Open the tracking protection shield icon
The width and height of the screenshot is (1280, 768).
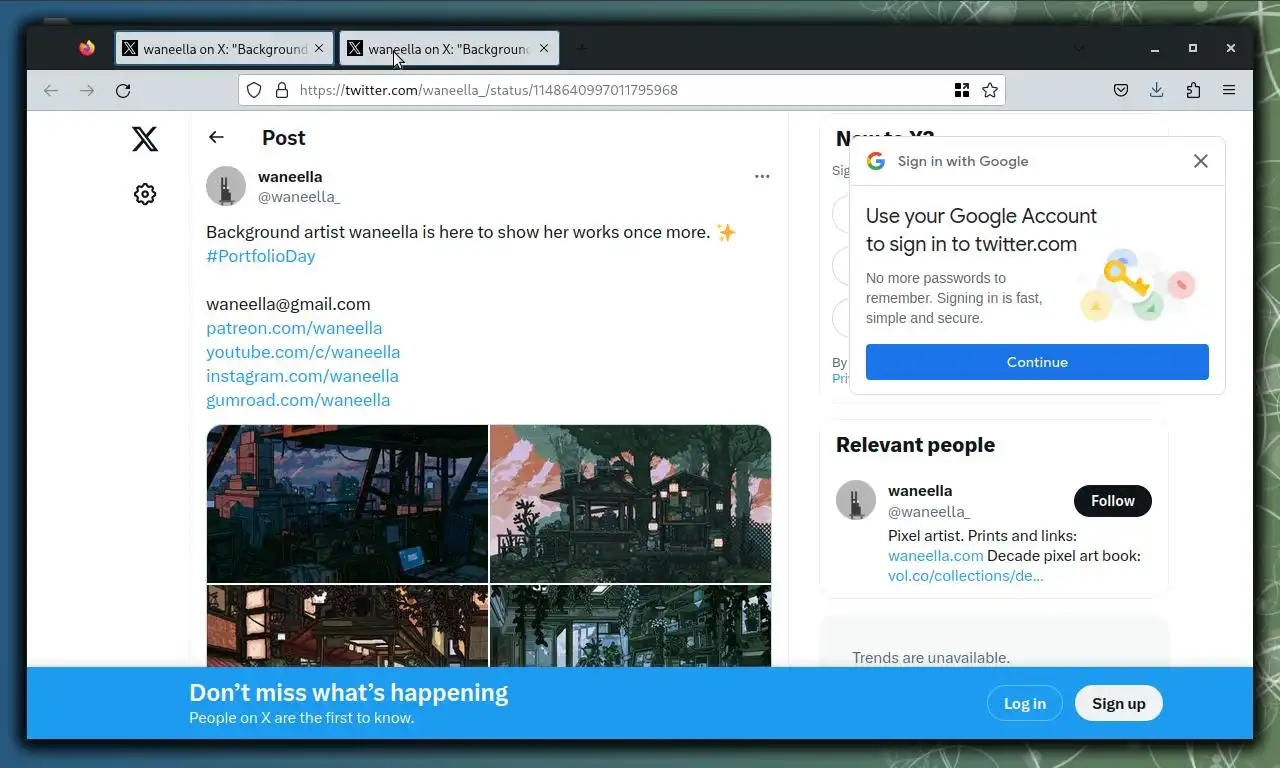tap(254, 90)
